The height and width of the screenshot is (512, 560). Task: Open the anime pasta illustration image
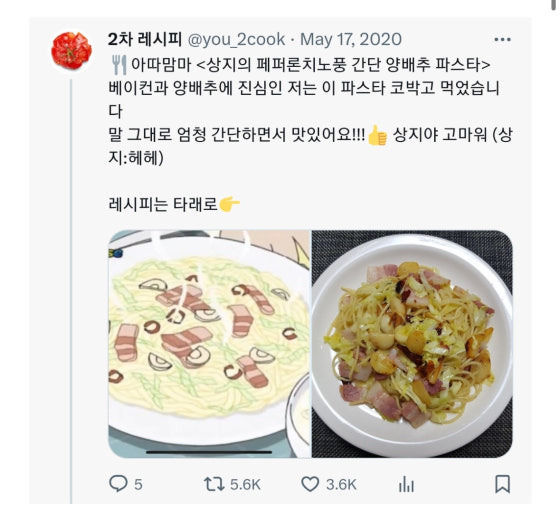click(x=209, y=344)
